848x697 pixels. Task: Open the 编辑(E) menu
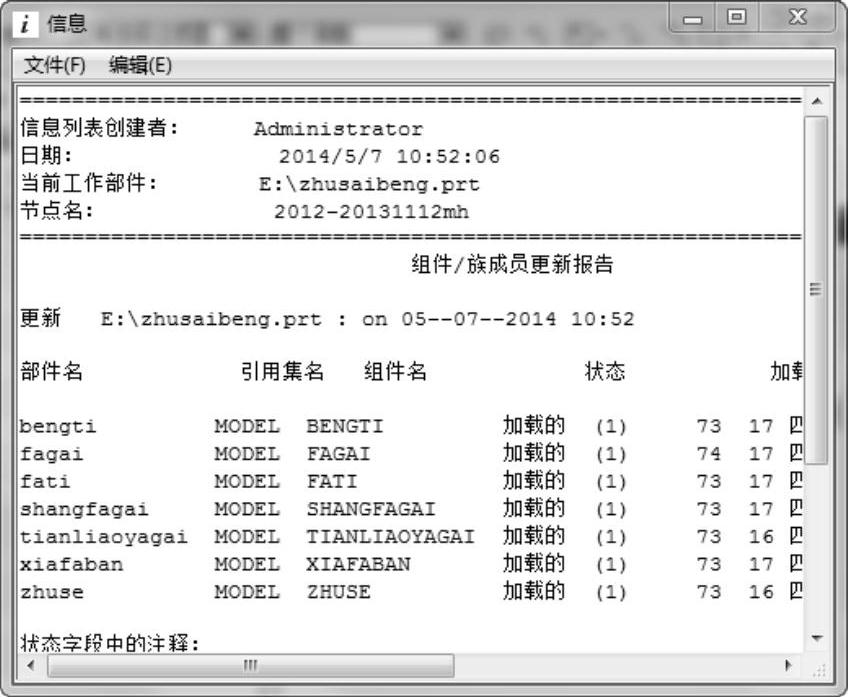pos(140,65)
